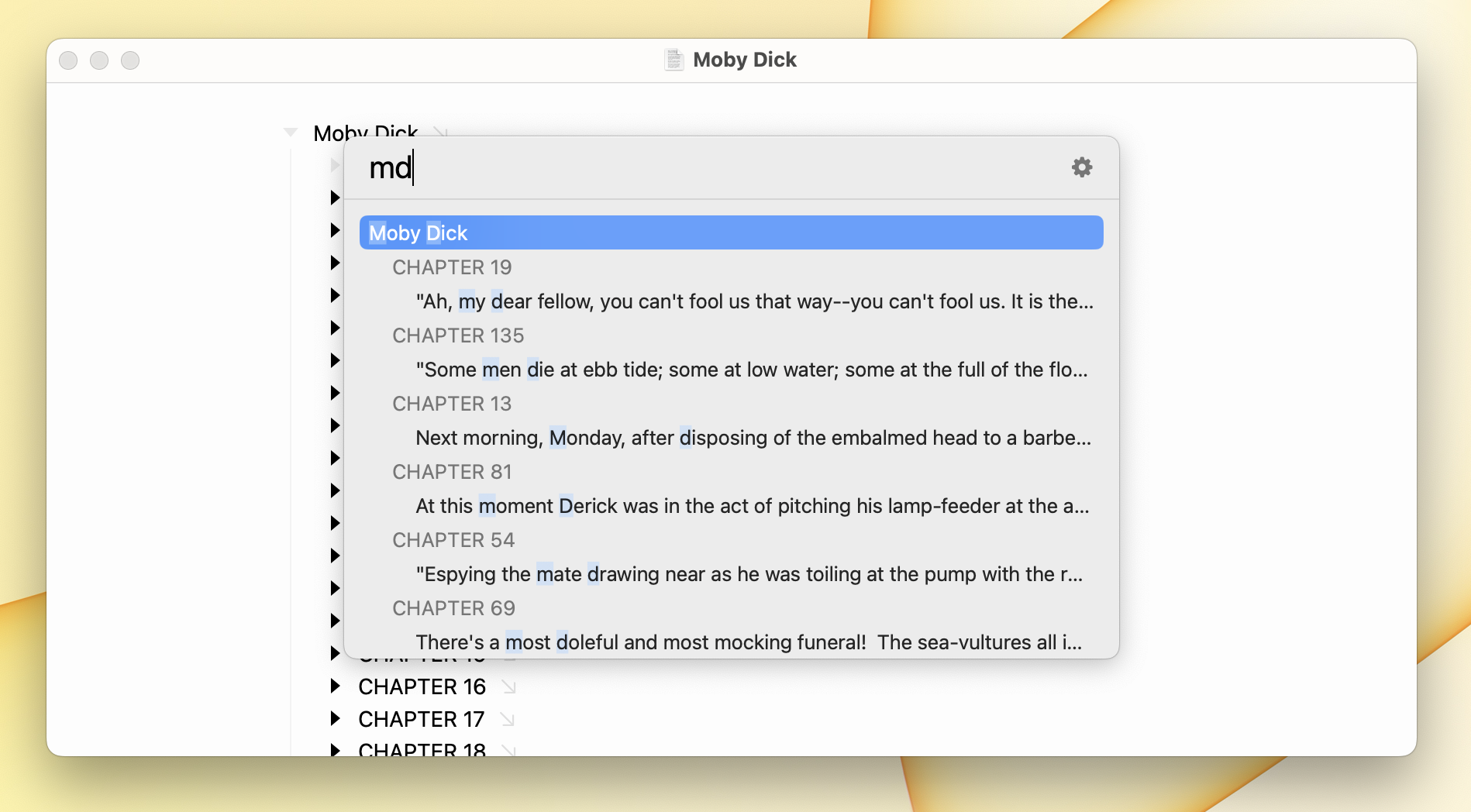Viewport: 1471px width, 812px height.
Task: Click the document icon beside the window title
Action: pyautogui.click(x=674, y=60)
